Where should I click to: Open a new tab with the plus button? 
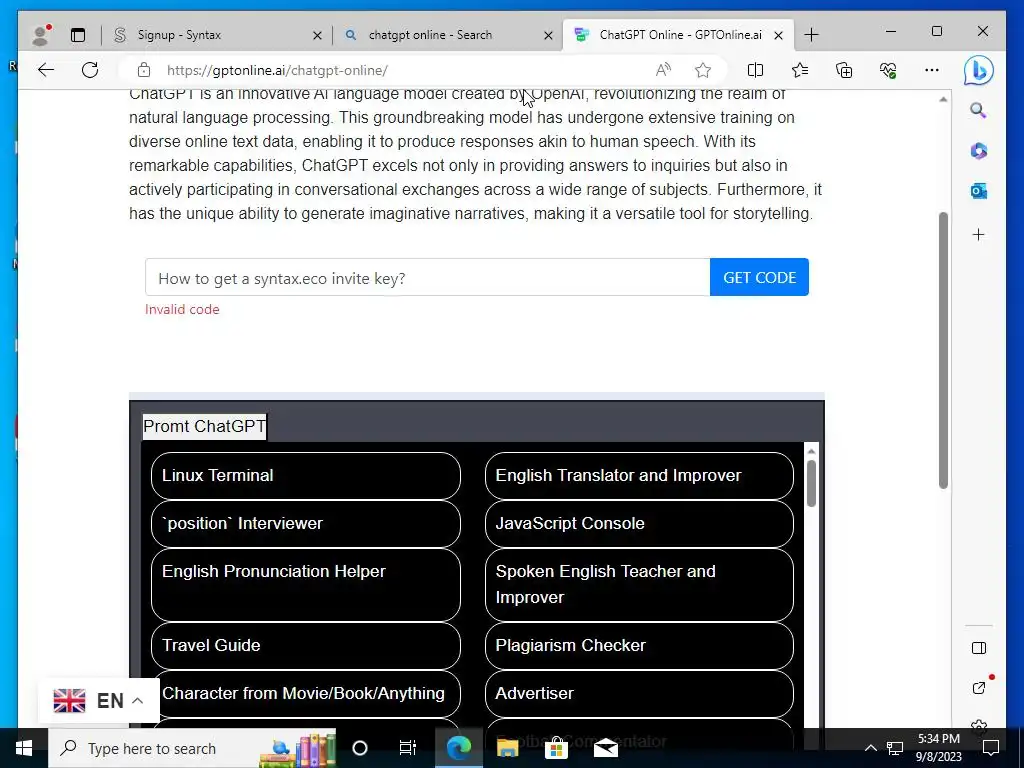coord(811,35)
